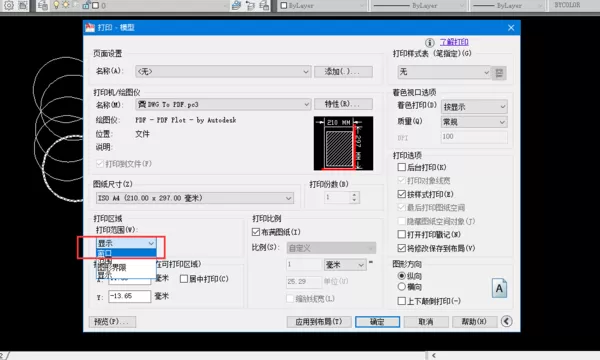Click the layer properties manager icon
Viewport: 600px width, 360px height.
click(x=43, y=5)
